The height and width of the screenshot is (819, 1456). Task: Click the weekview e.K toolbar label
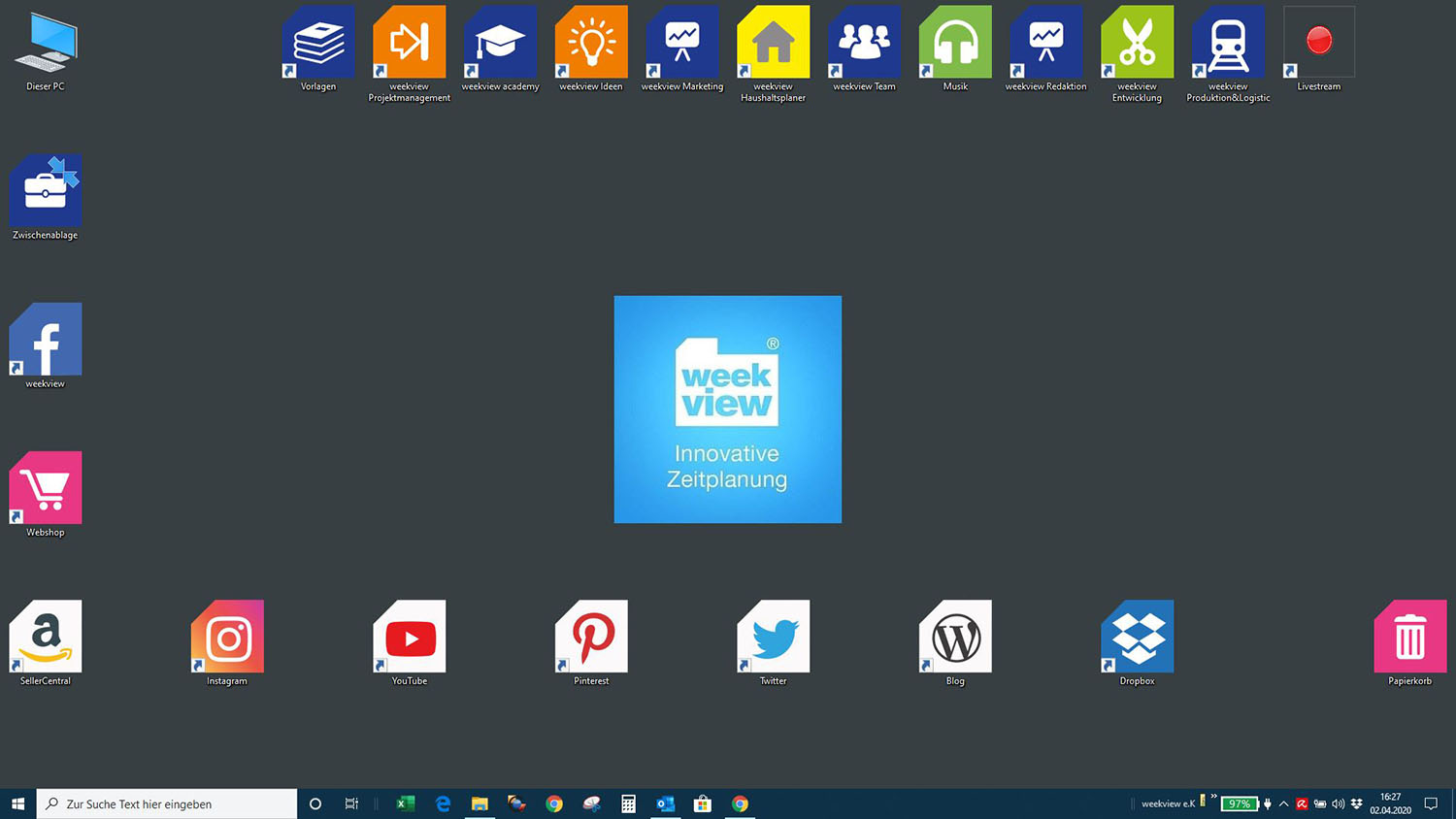(x=1168, y=803)
